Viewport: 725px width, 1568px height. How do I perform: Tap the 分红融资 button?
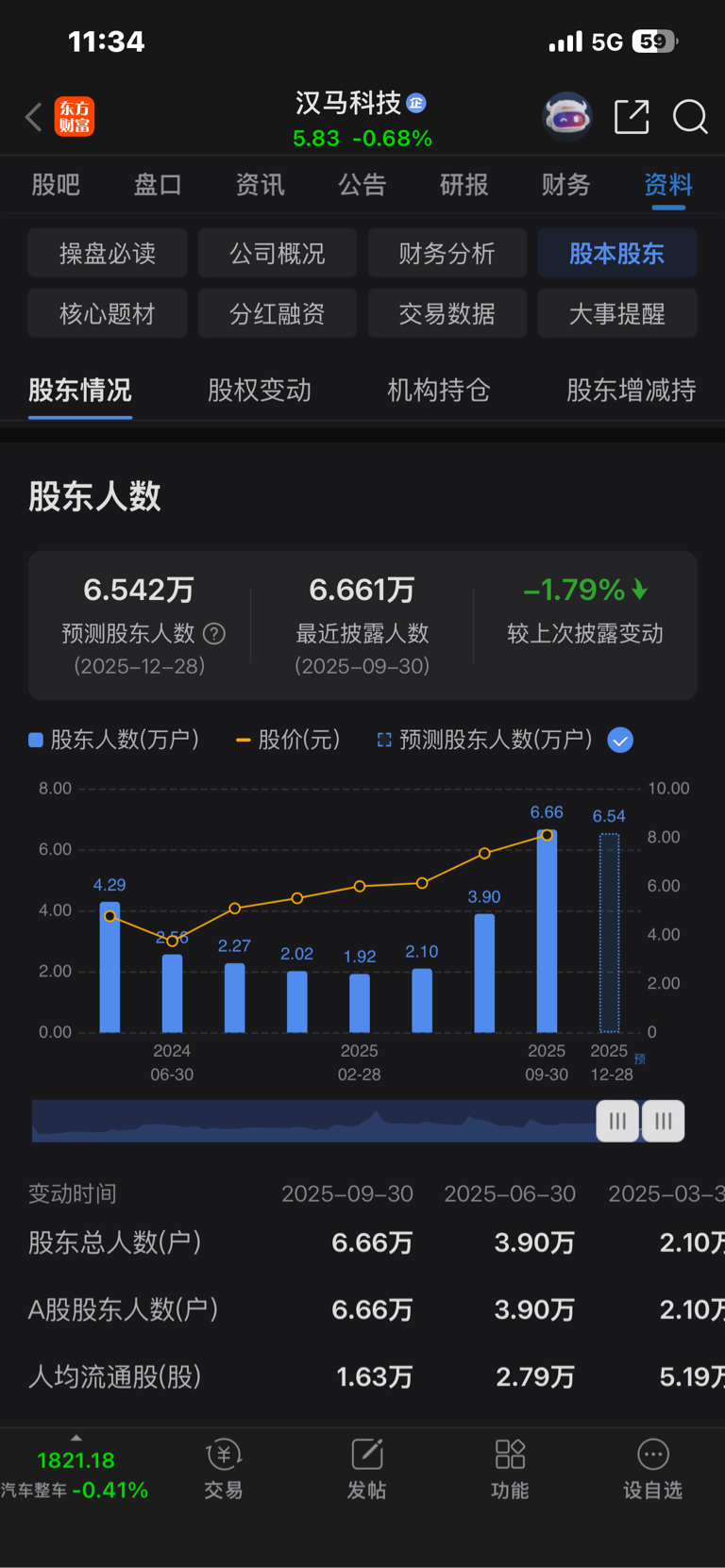278,313
